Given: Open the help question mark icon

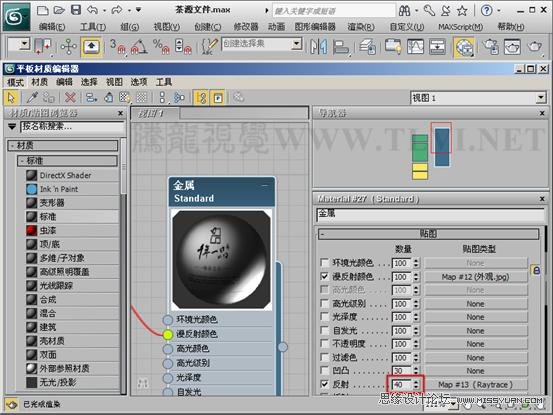Looking at the screenshot, I should [486, 11].
